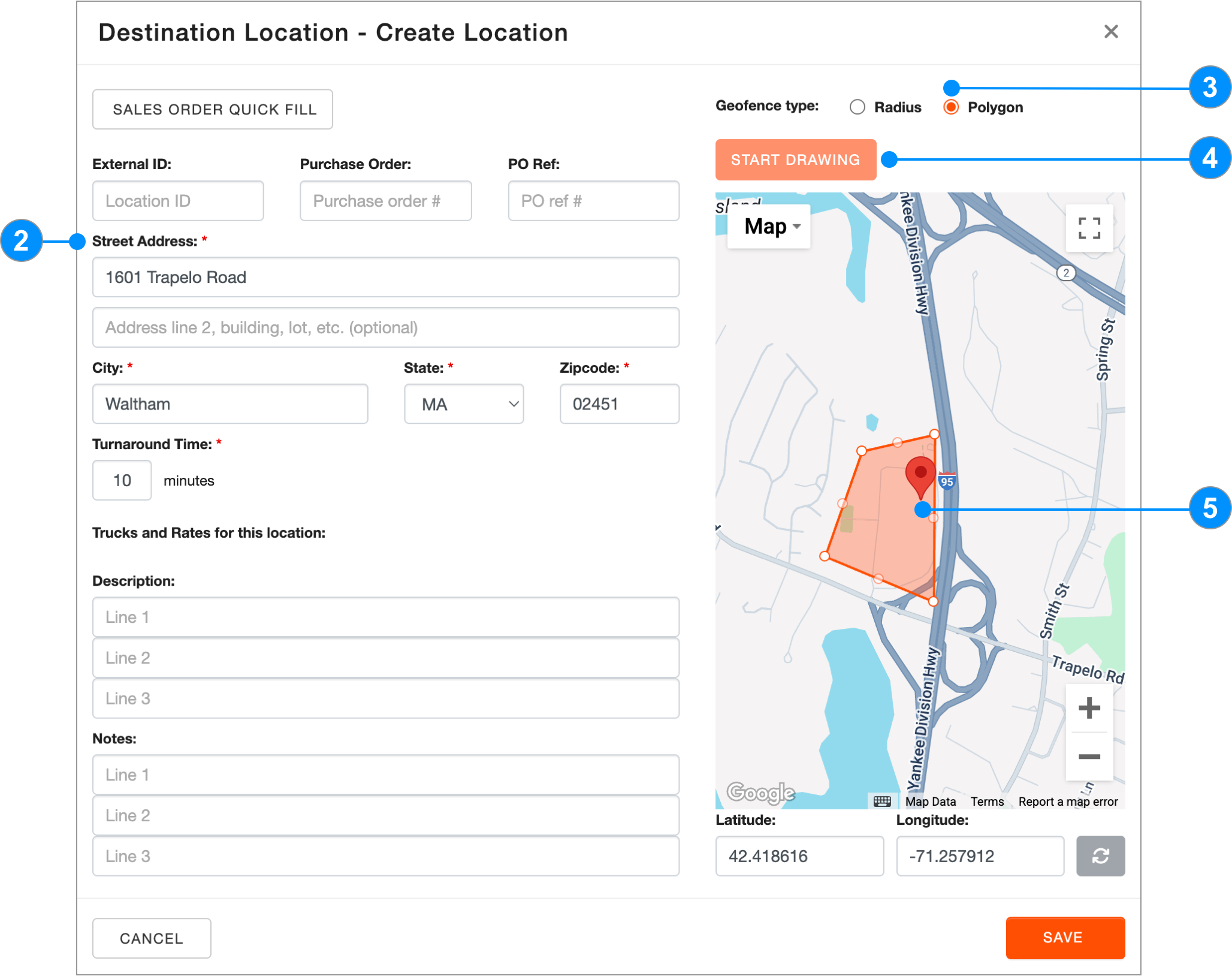The image size is (1232, 976).
Task: Refresh coordinates with the reload icon
Action: tap(1100, 856)
